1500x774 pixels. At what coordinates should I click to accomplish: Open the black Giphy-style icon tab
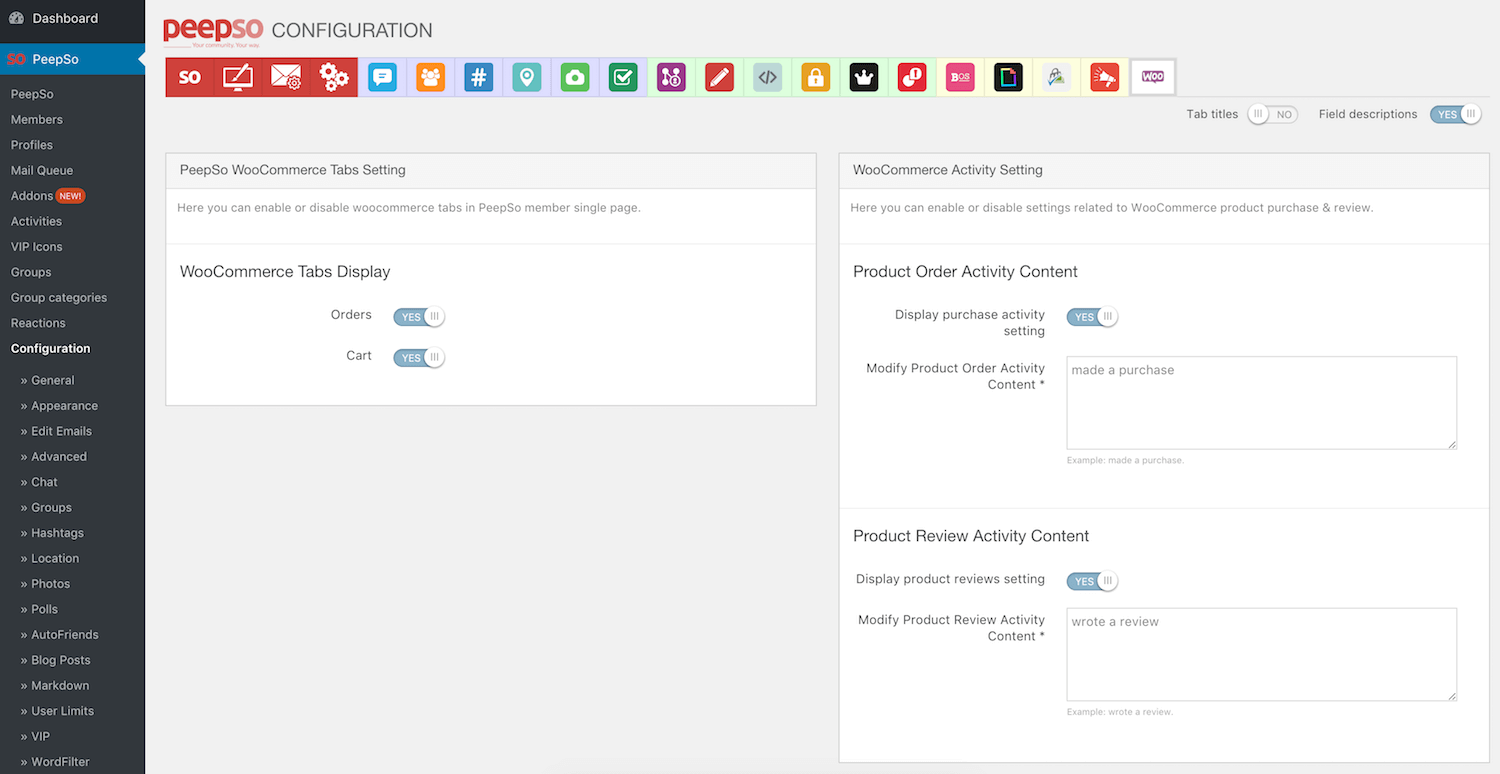pos(1008,77)
